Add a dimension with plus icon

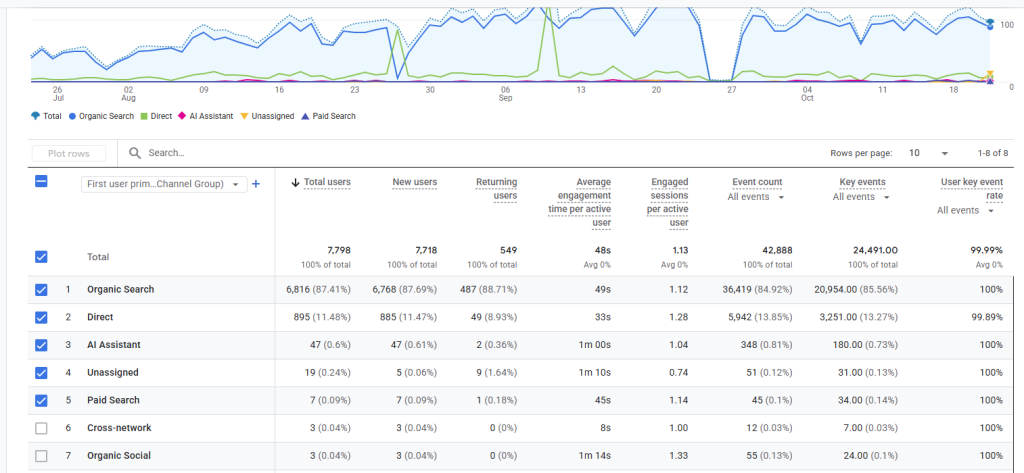tap(256, 184)
